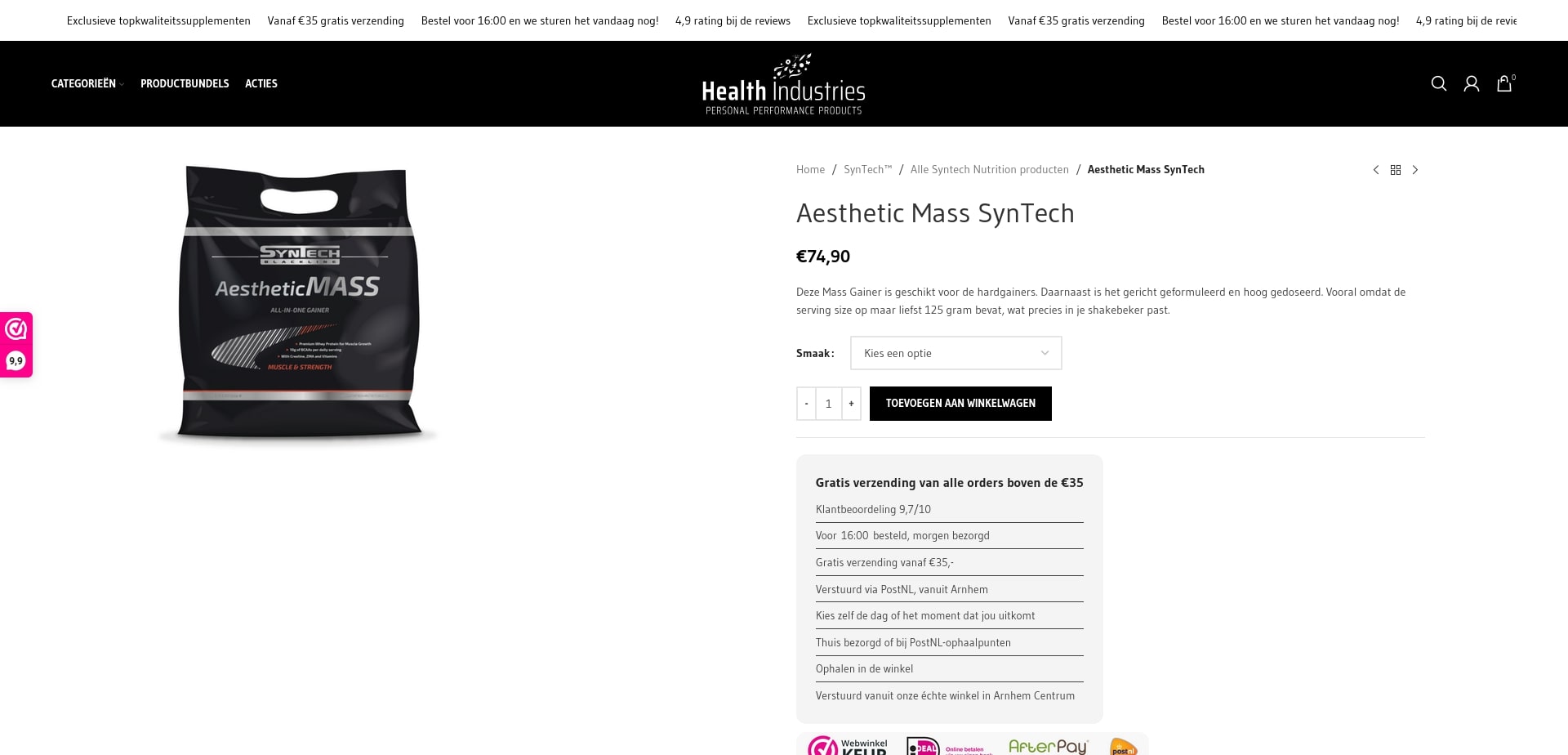
Task: Open the Acties menu item
Action: [261, 83]
